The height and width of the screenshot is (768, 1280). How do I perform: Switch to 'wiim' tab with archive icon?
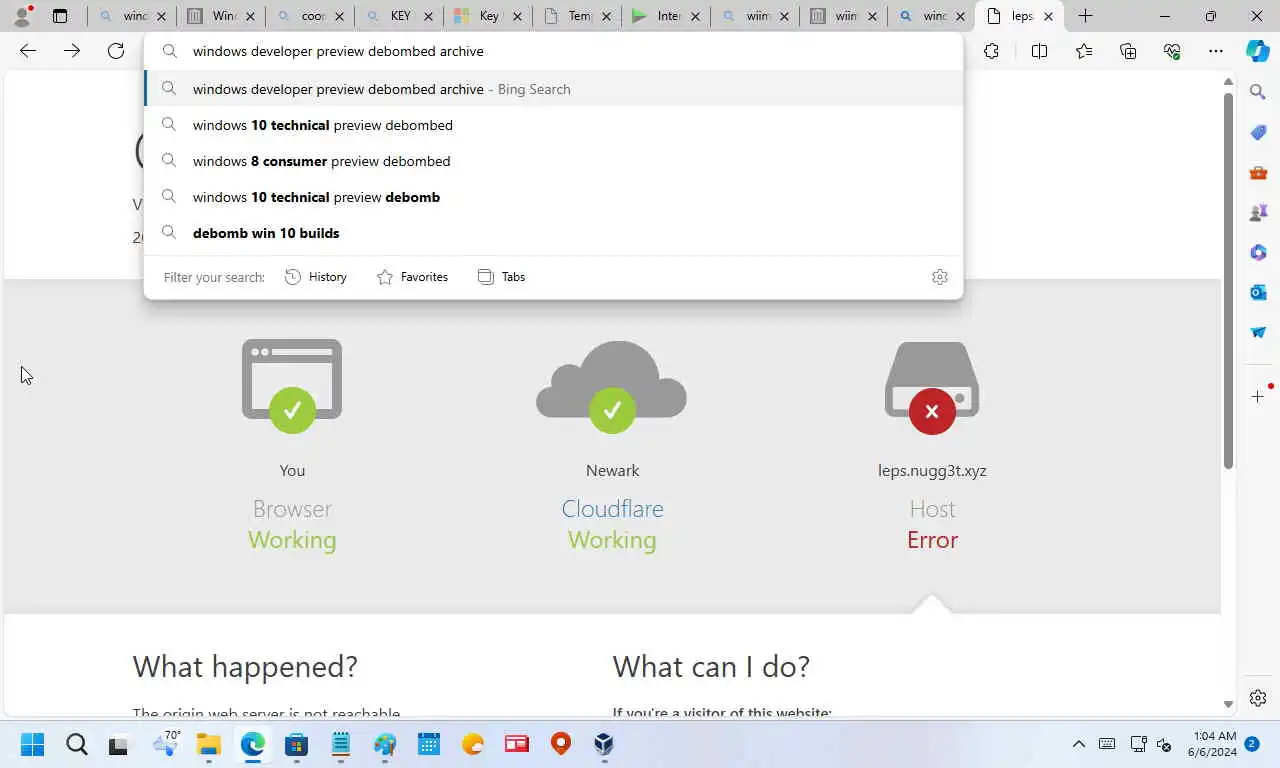pos(842,16)
